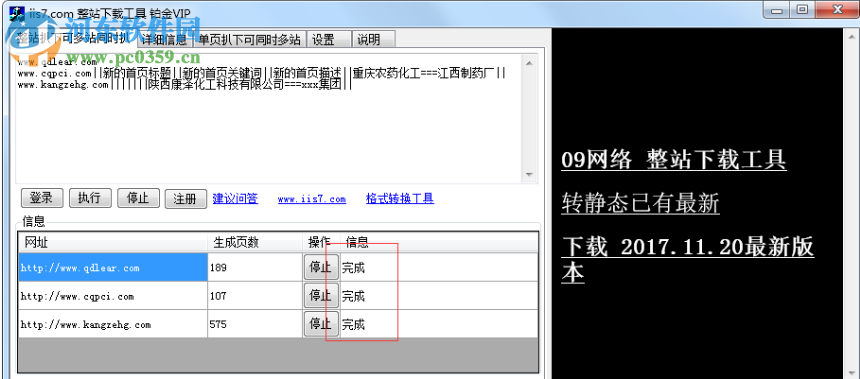This screenshot has height=379, width=860.
Task: Open the 建议问答 link
Action: (235, 199)
